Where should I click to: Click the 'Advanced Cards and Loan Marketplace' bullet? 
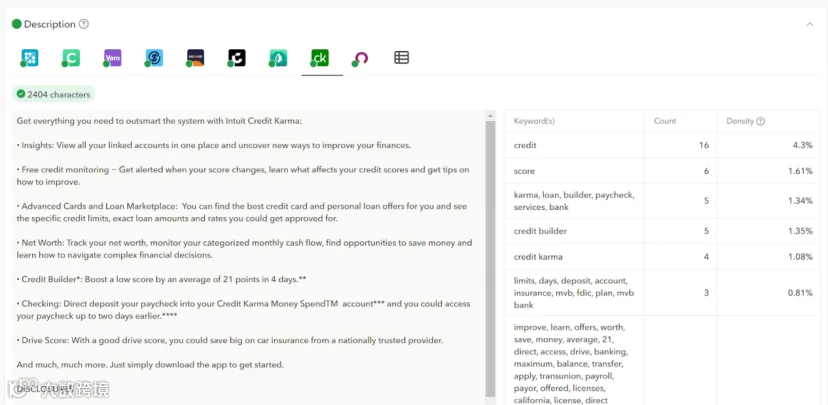241,212
